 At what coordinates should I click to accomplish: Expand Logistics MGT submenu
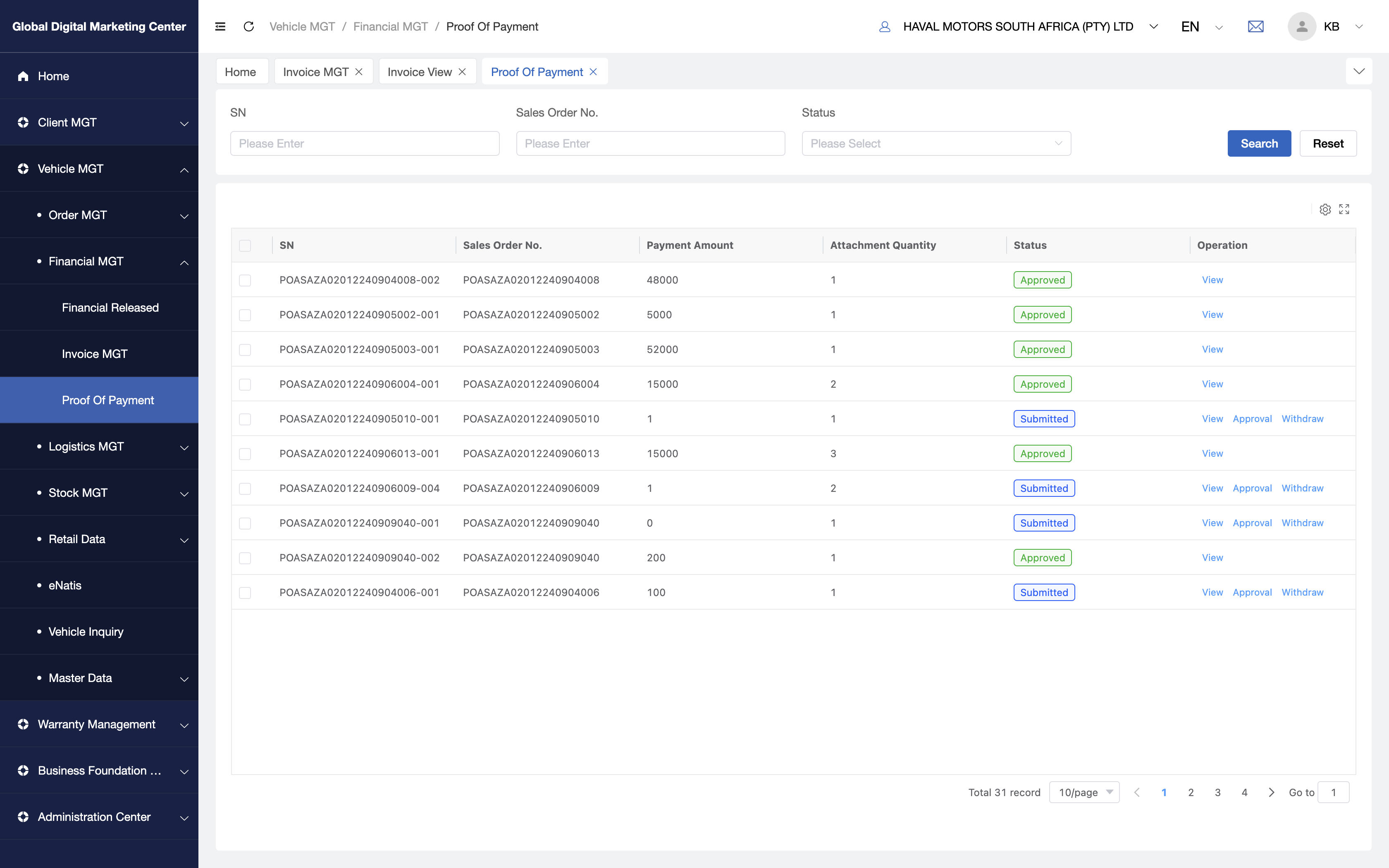pos(184,447)
